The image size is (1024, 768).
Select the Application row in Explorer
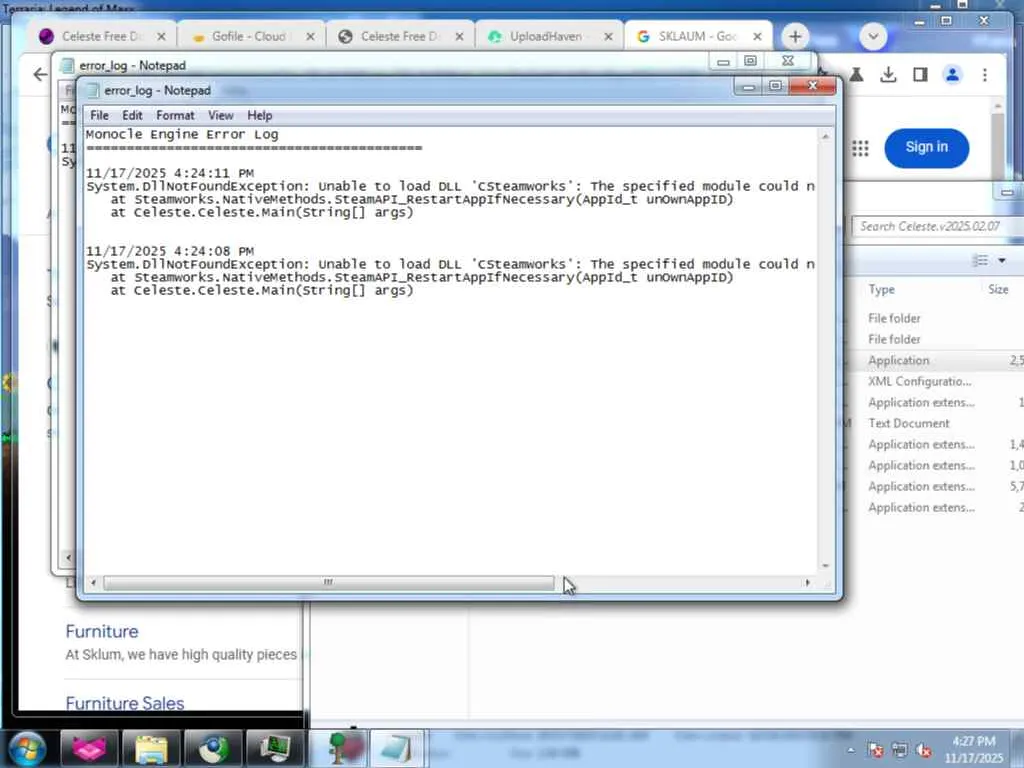(x=935, y=360)
